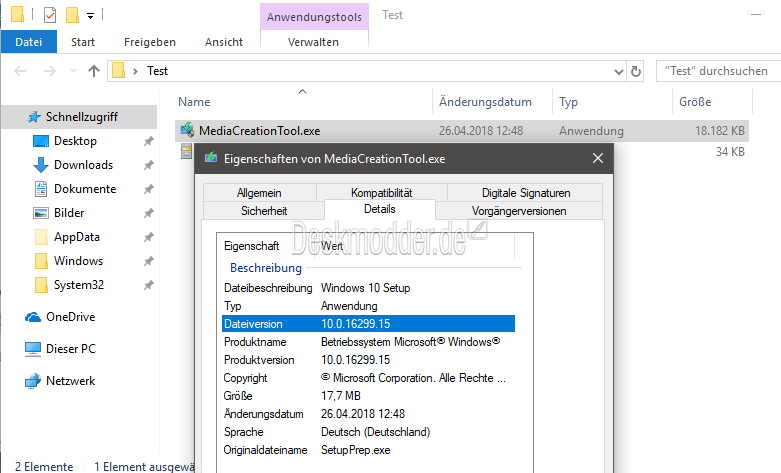Open the Sicherheit tab
The width and height of the screenshot is (781, 473).
coord(264,211)
